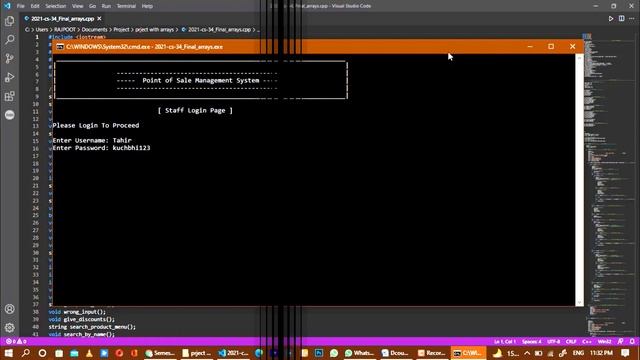640x360 pixels.
Task: Click the RAJPOOT breadcrumb segment
Action: pyautogui.click(x=65, y=30)
